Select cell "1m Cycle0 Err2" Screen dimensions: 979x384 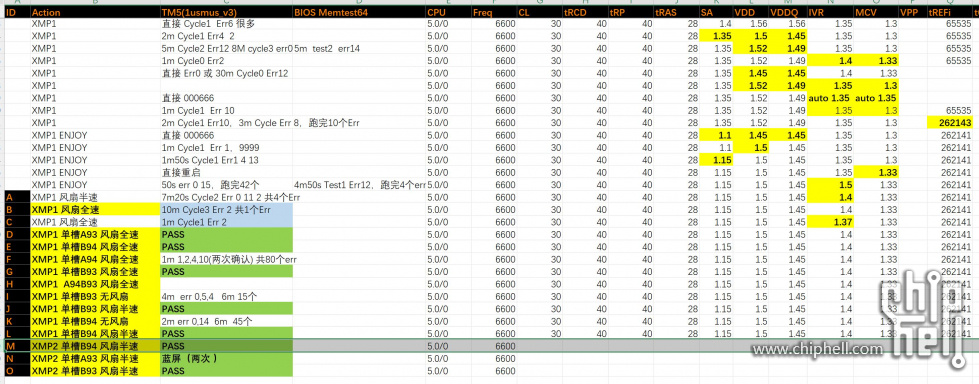click(x=226, y=61)
